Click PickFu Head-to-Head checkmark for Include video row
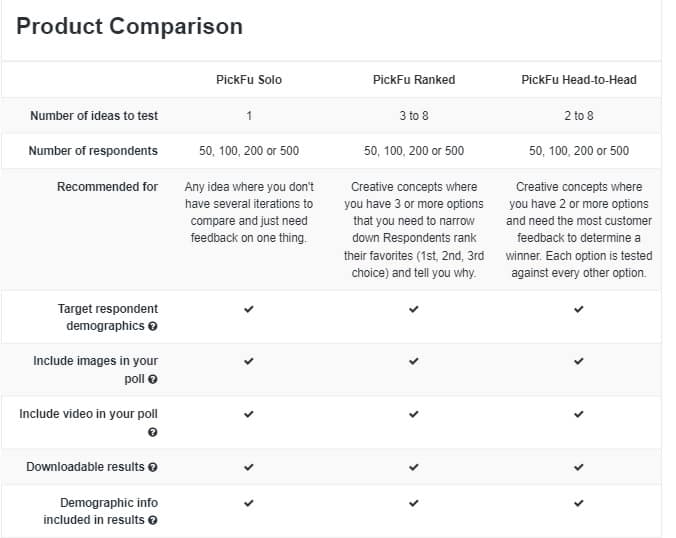Screen dimensions: 676x538 pos(578,413)
